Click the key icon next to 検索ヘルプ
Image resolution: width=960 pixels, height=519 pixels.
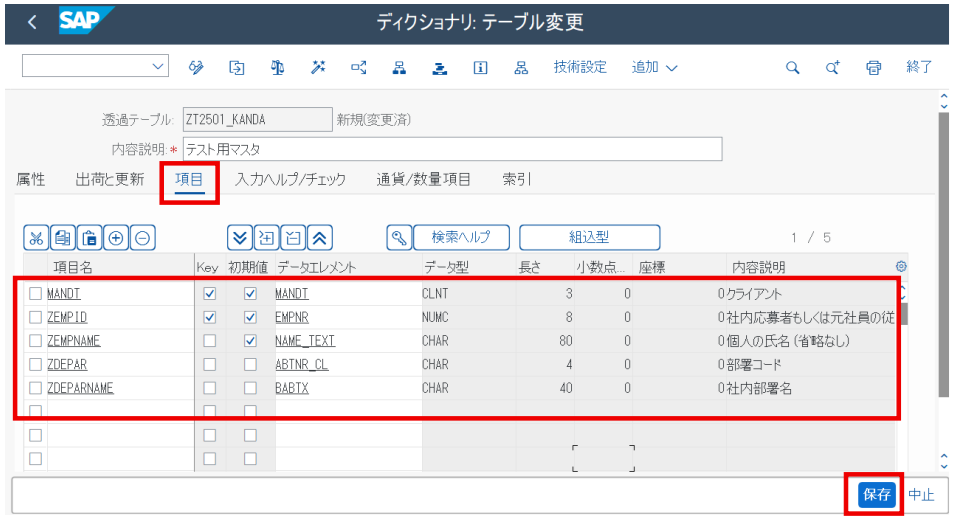coord(399,237)
